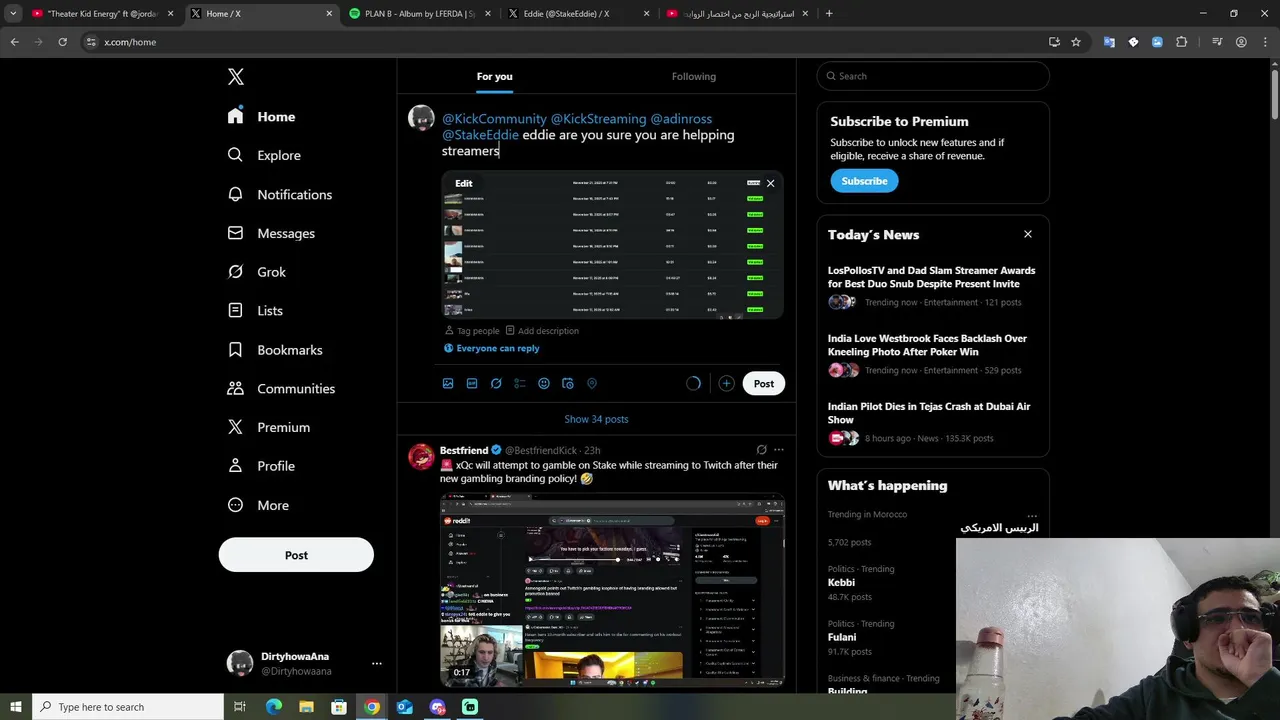The height and width of the screenshot is (720, 1280).
Task: Click the location tag icon in composer
Action: click(x=592, y=383)
